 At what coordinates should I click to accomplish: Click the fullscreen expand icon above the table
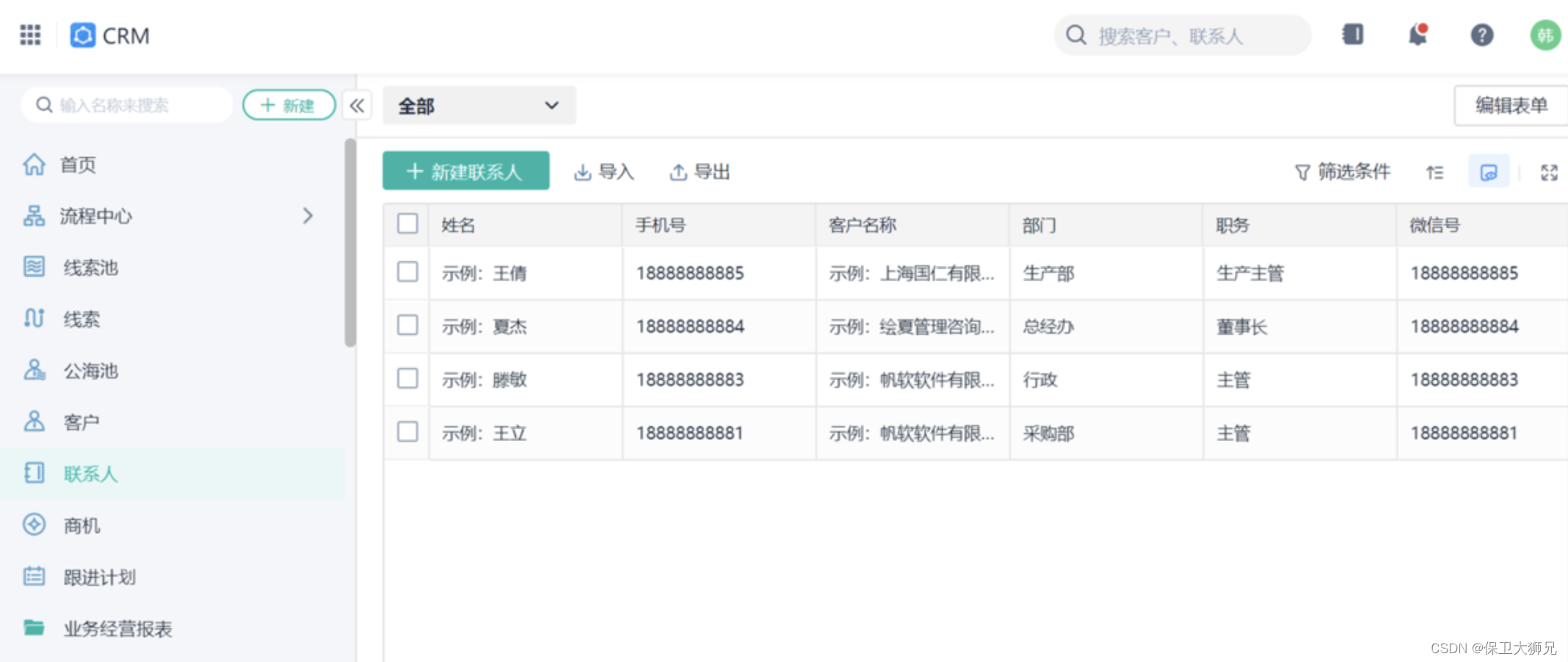click(x=1549, y=172)
